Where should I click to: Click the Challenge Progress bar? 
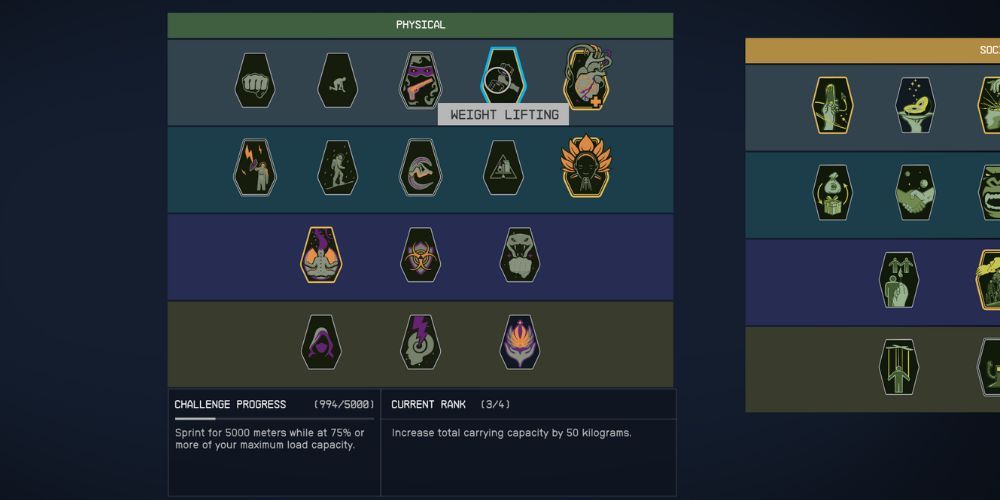[274, 419]
